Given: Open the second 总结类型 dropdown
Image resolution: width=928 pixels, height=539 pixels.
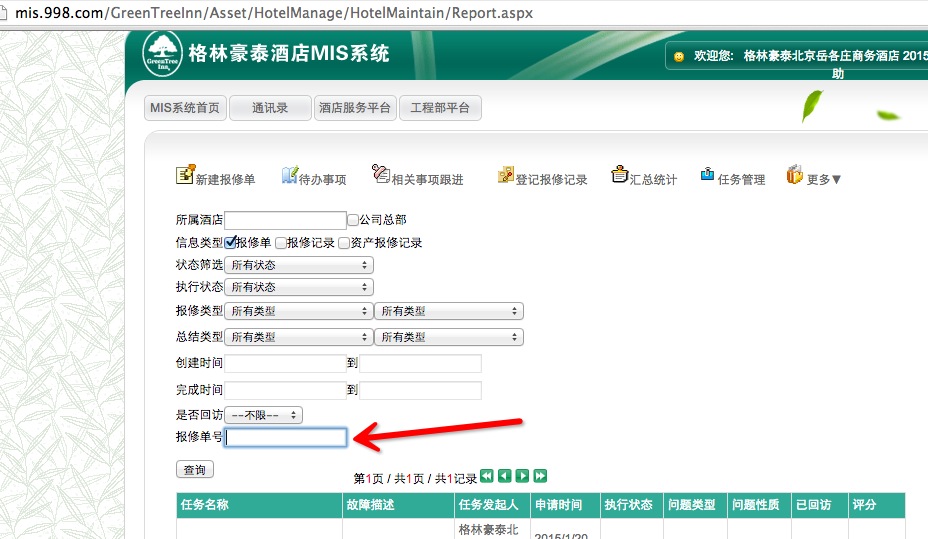Looking at the screenshot, I should (449, 337).
